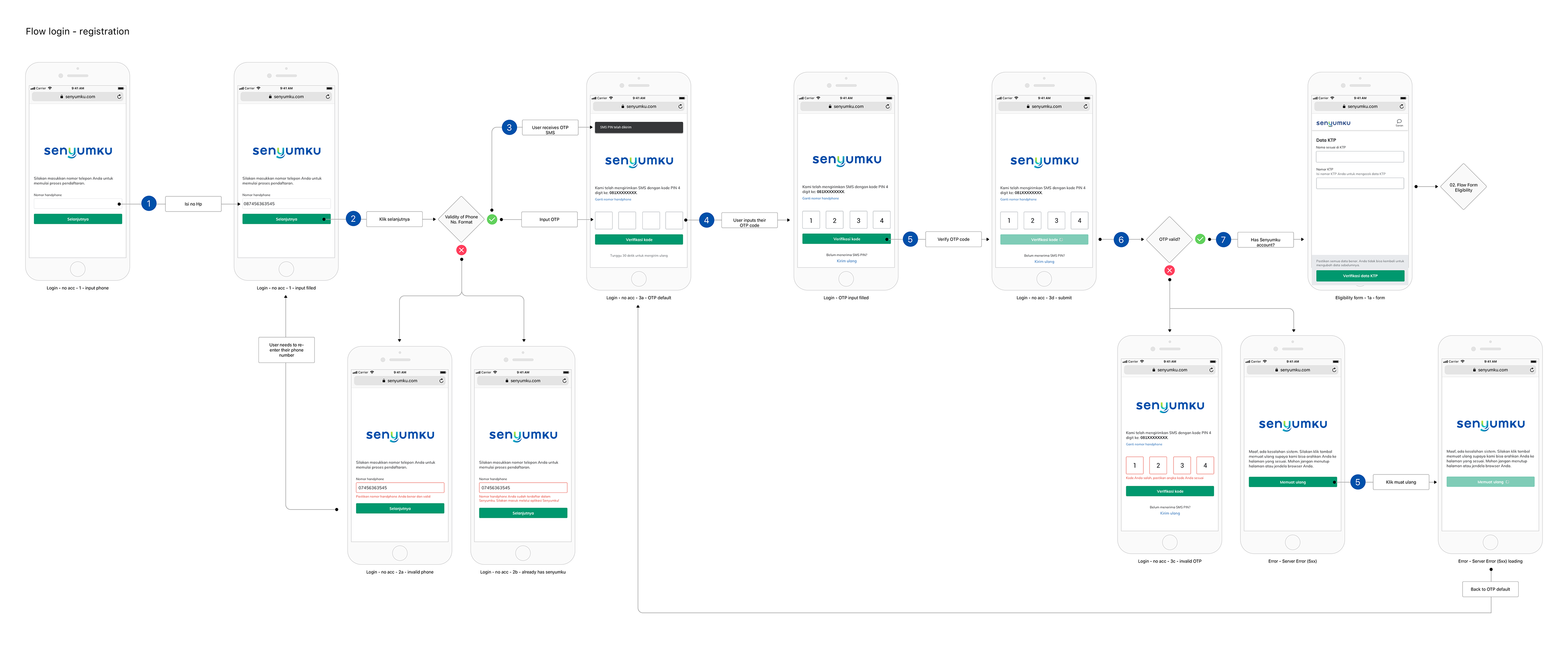Select 'User needs to re-enter their phone number' box
This screenshot has width=1568, height=659.
click(x=286, y=350)
